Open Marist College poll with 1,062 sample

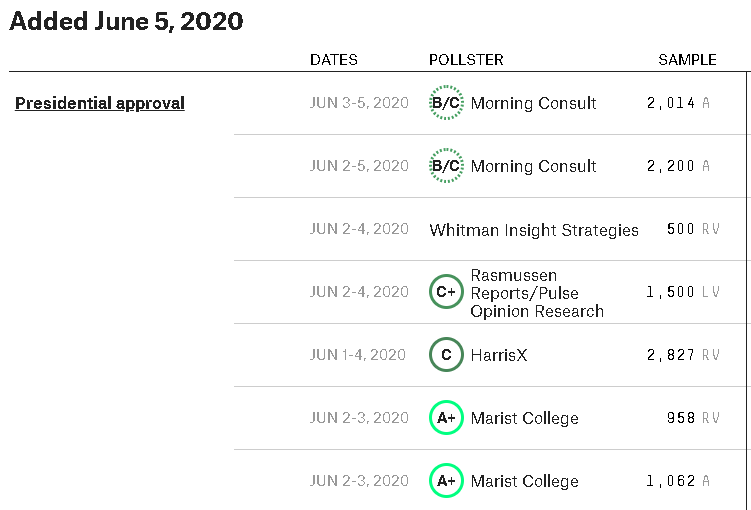(x=524, y=481)
